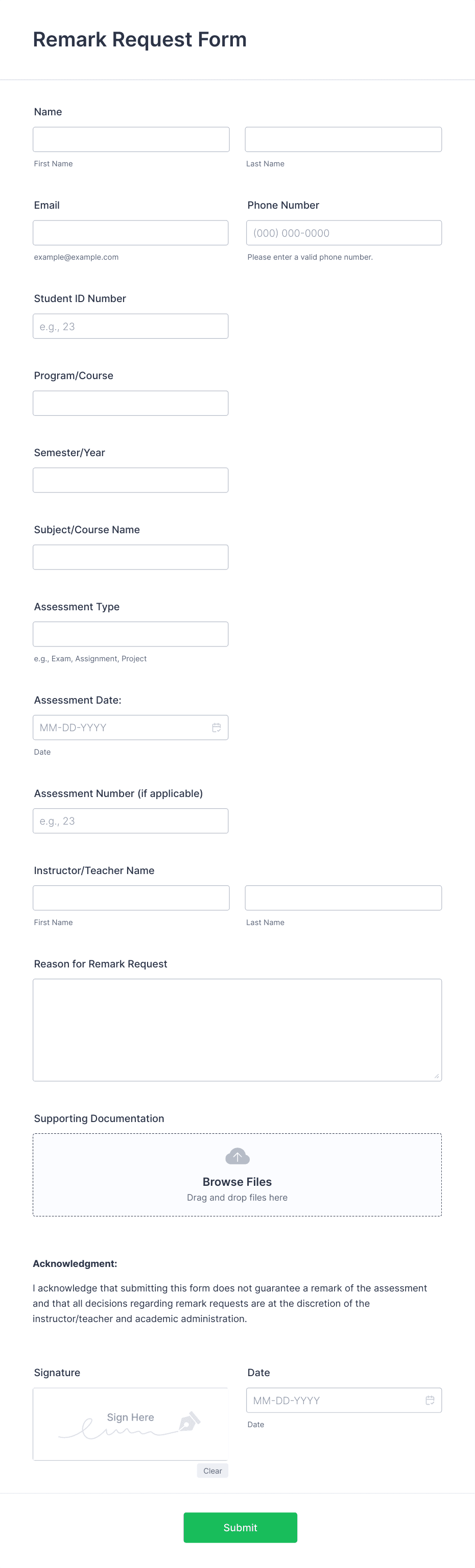475x1568 pixels.
Task: Click the First Name field under Name
Action: (131, 139)
